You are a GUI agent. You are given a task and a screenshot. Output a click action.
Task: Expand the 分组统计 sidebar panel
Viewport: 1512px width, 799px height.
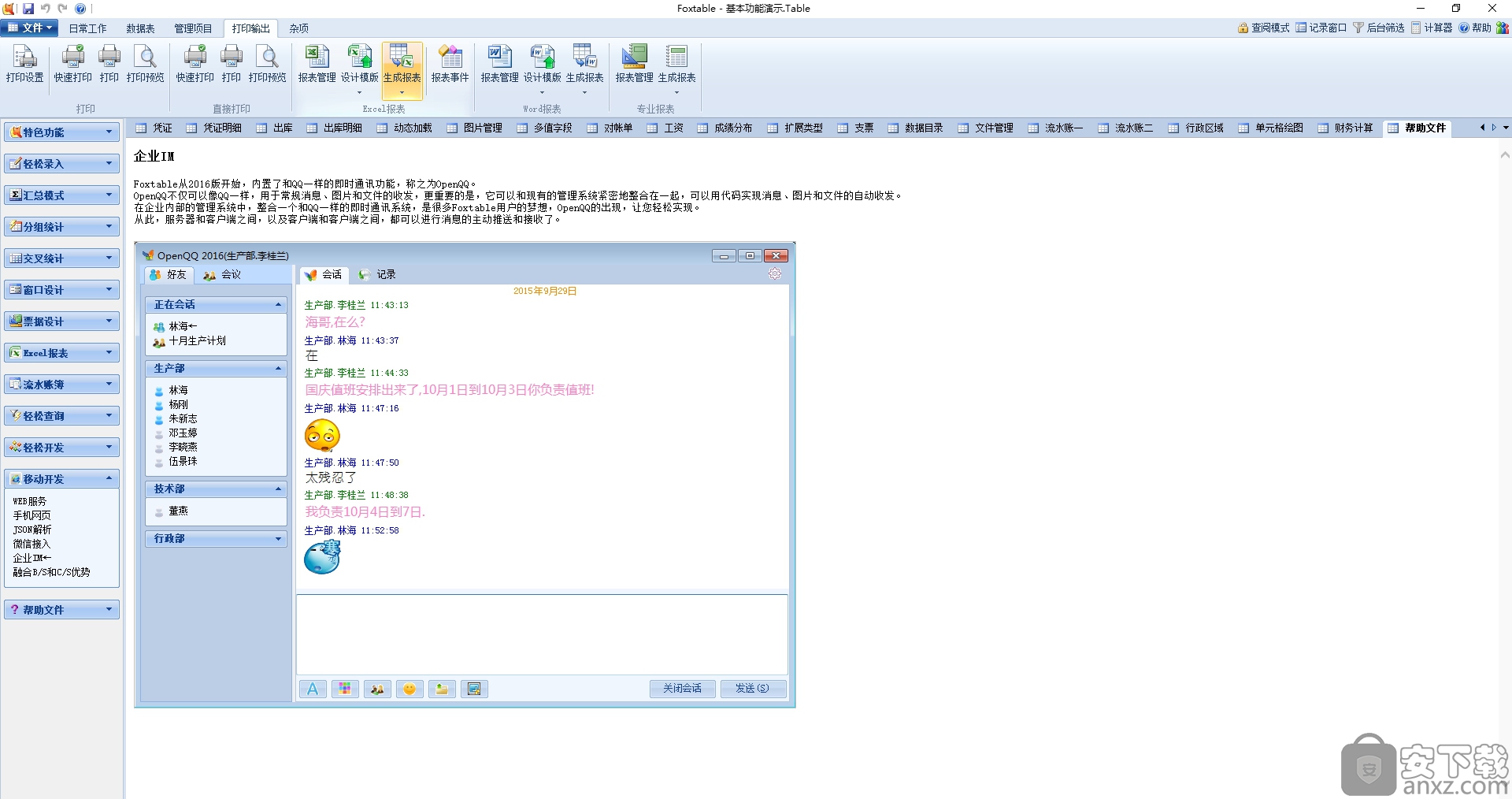point(61,227)
